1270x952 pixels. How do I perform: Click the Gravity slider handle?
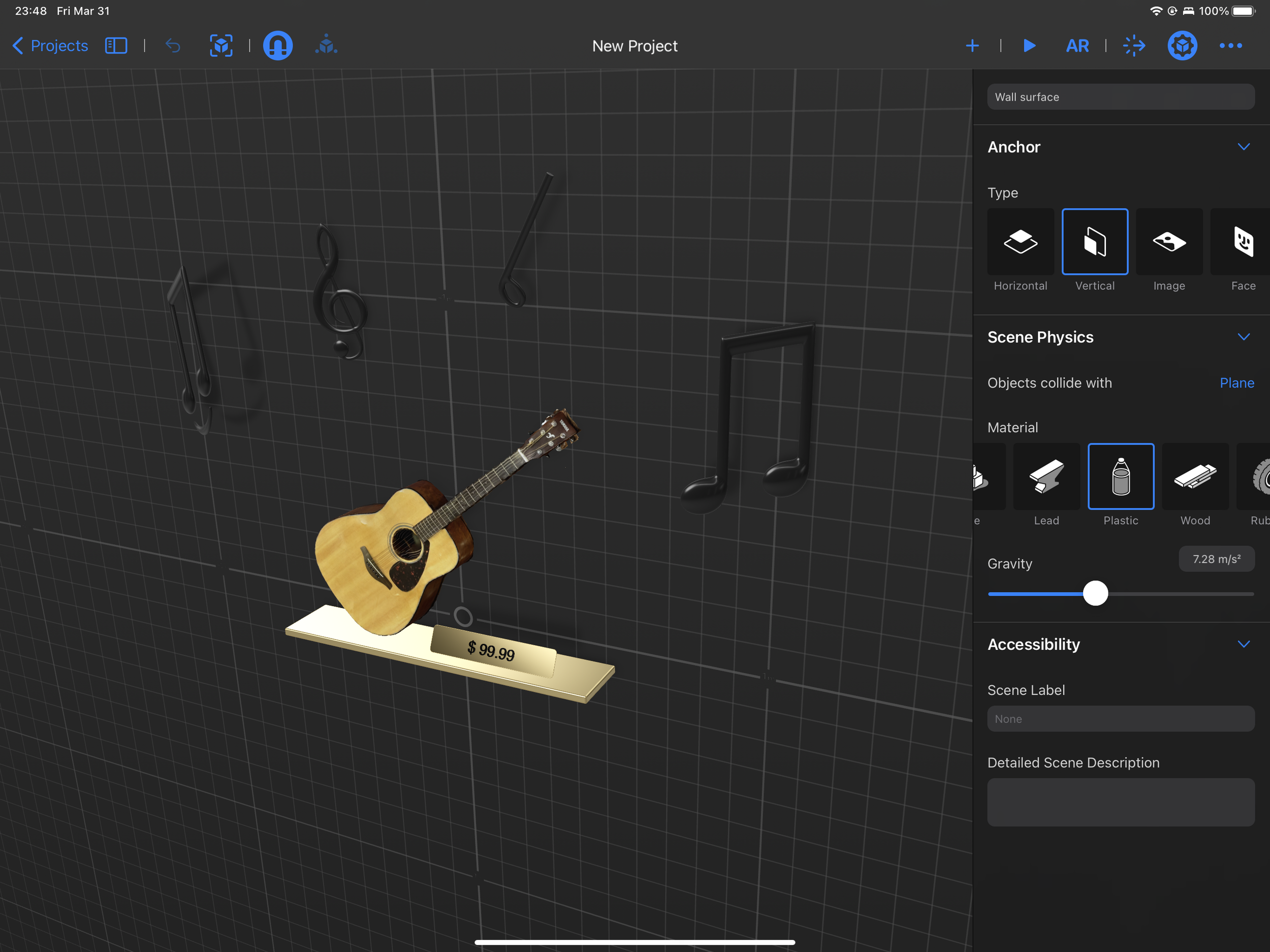click(x=1095, y=593)
